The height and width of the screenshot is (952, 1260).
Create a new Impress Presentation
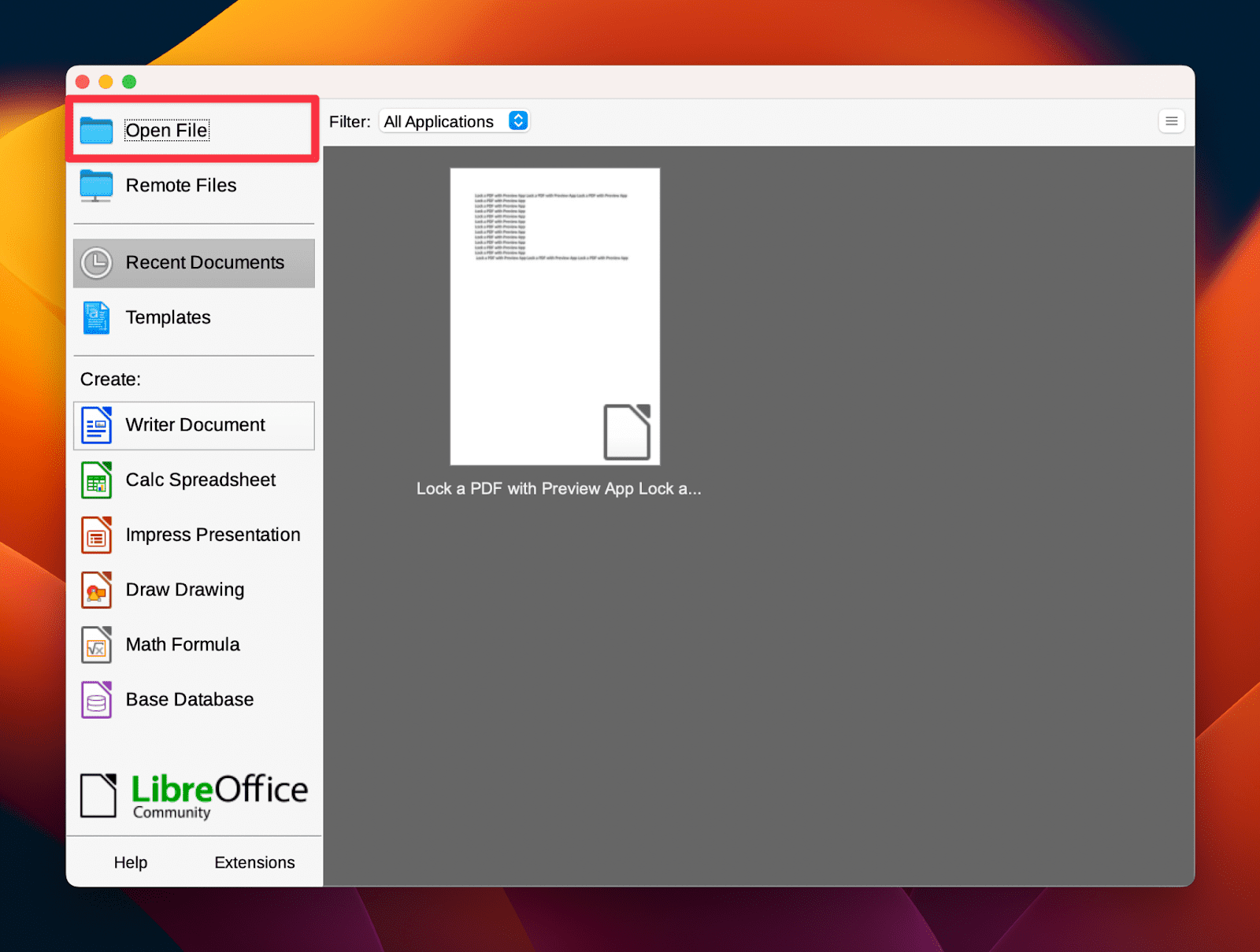(x=194, y=535)
